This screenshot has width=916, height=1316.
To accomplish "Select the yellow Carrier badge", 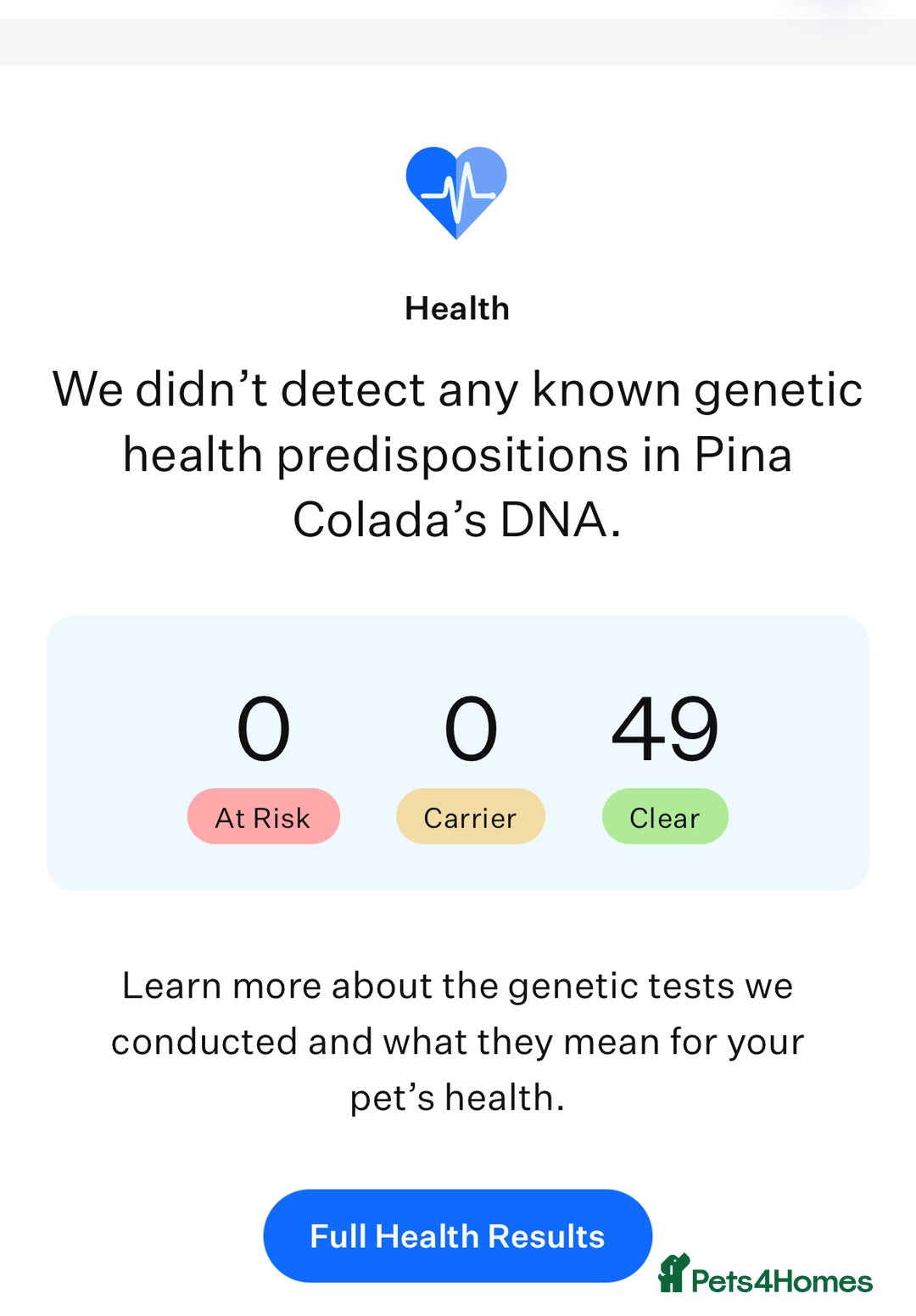I will coord(470,816).
